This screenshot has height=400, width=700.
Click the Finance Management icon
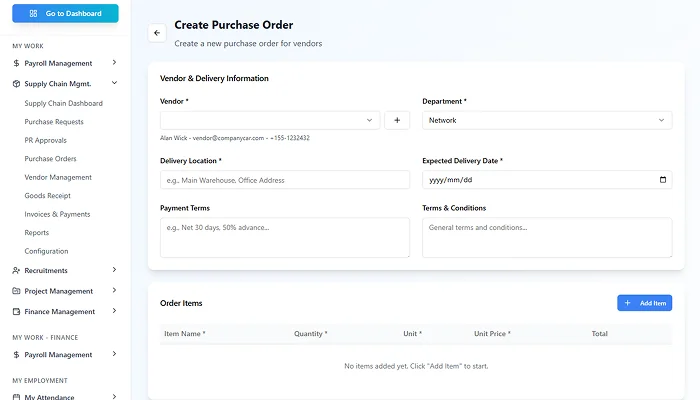point(17,312)
